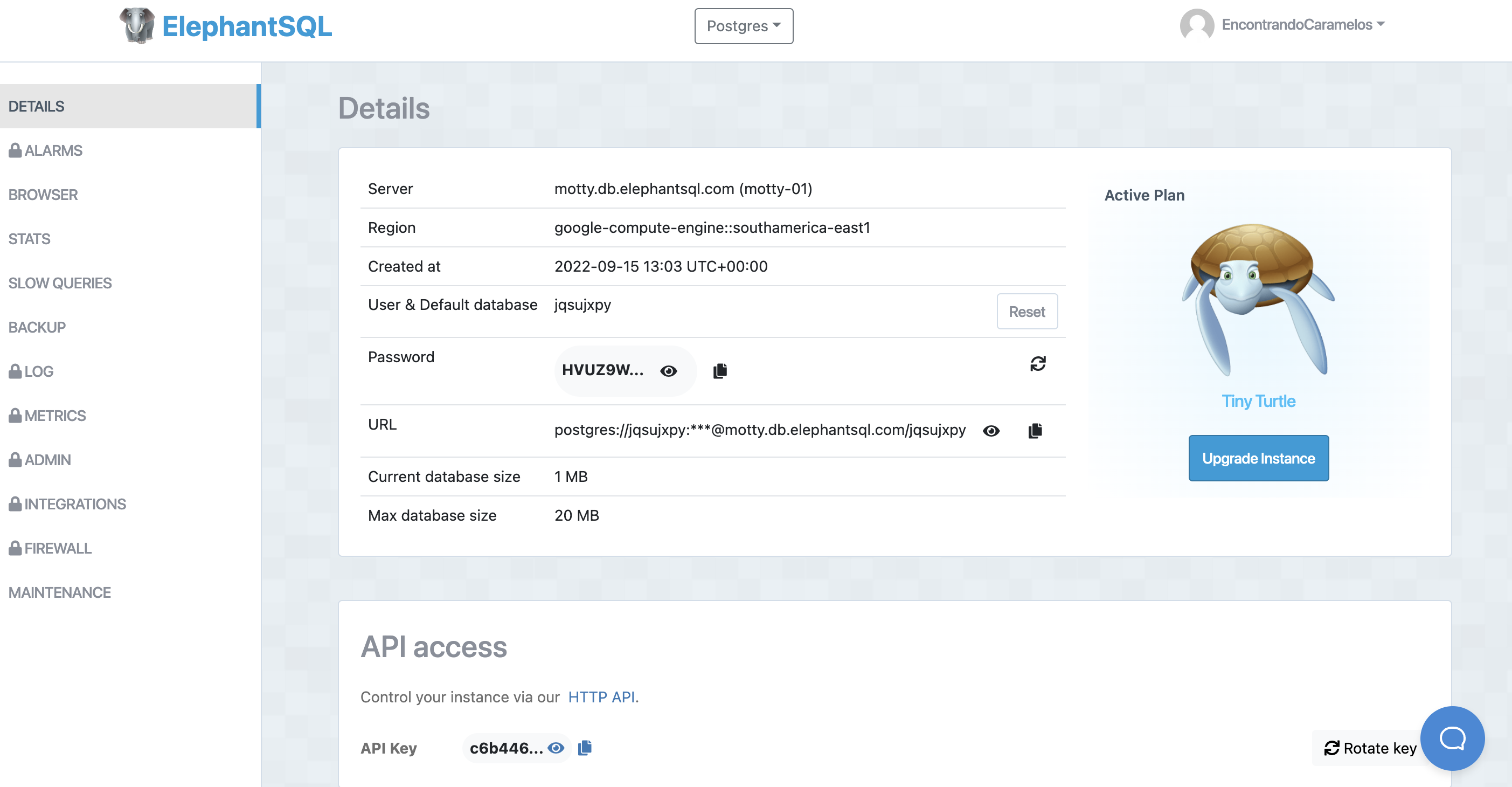Click the lock icon beside Admin
The image size is (1512, 787).
point(15,459)
